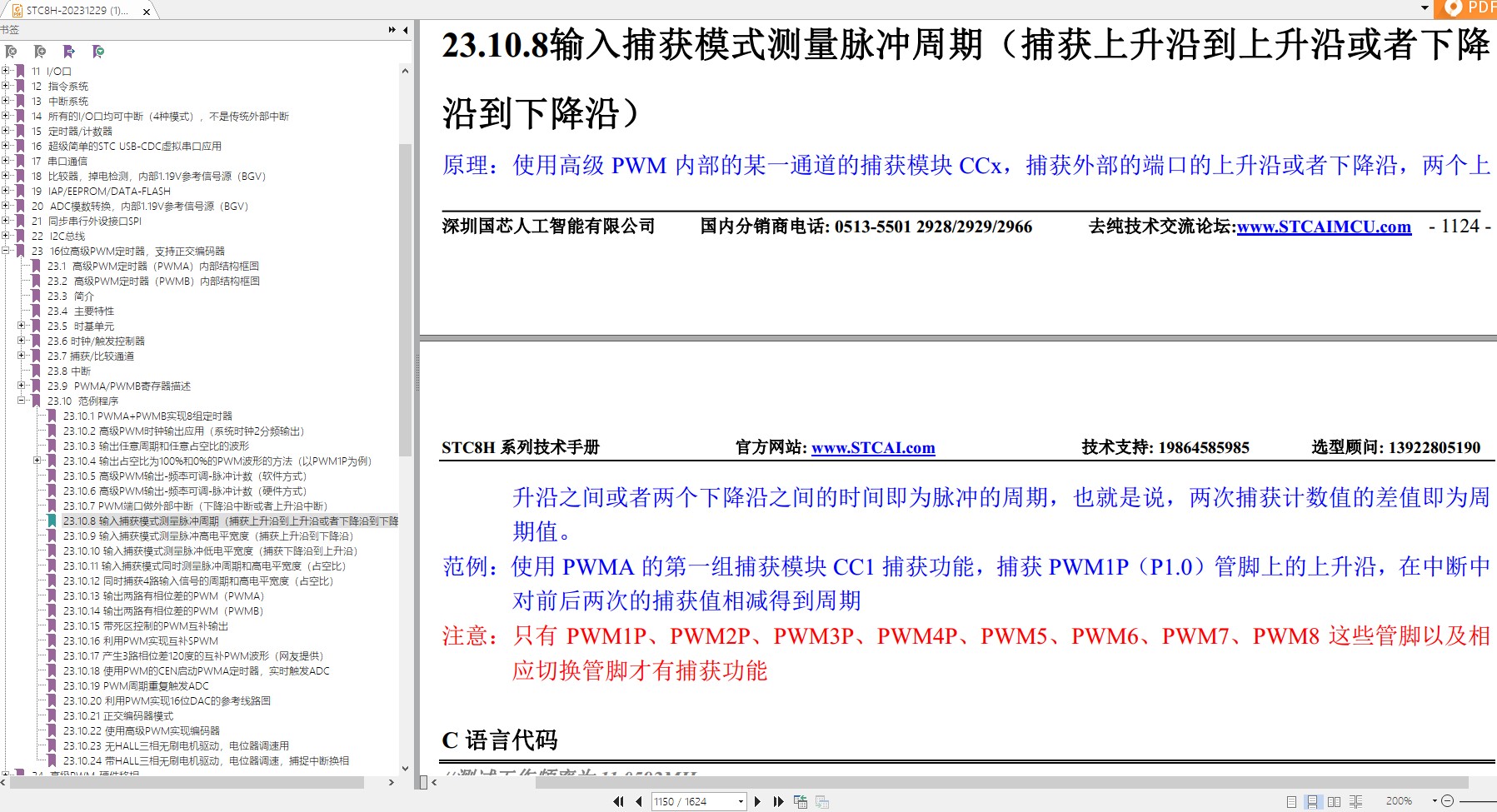The height and width of the screenshot is (812, 1497).
Task: Click the 200% zoom level value
Action: (x=1400, y=801)
